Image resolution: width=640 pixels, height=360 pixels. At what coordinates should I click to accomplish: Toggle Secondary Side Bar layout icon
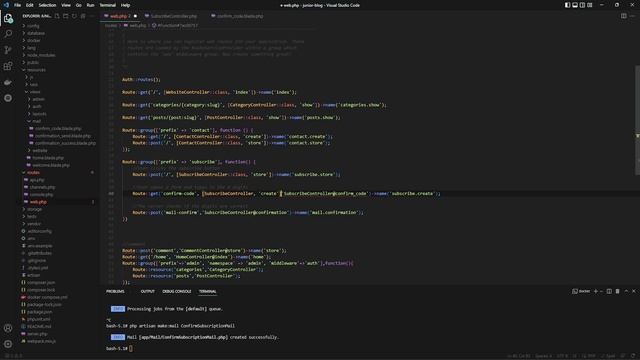582,5
